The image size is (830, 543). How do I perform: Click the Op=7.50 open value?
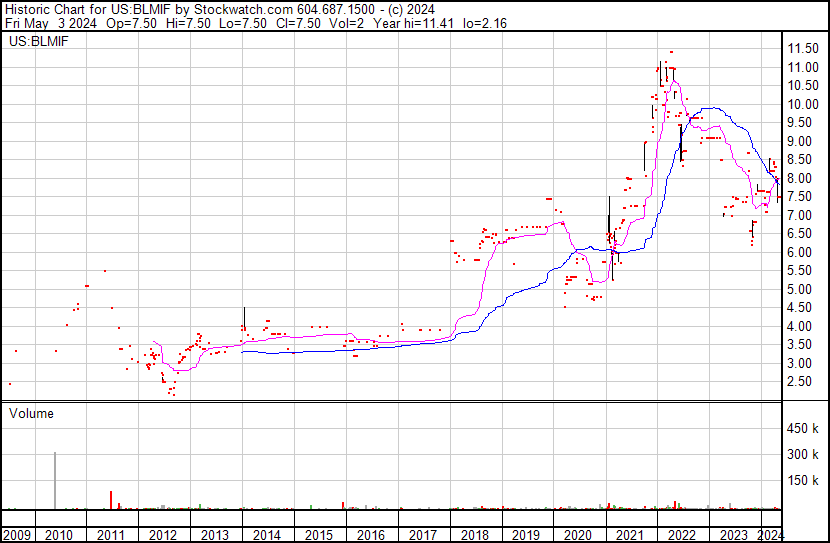click(x=131, y=24)
